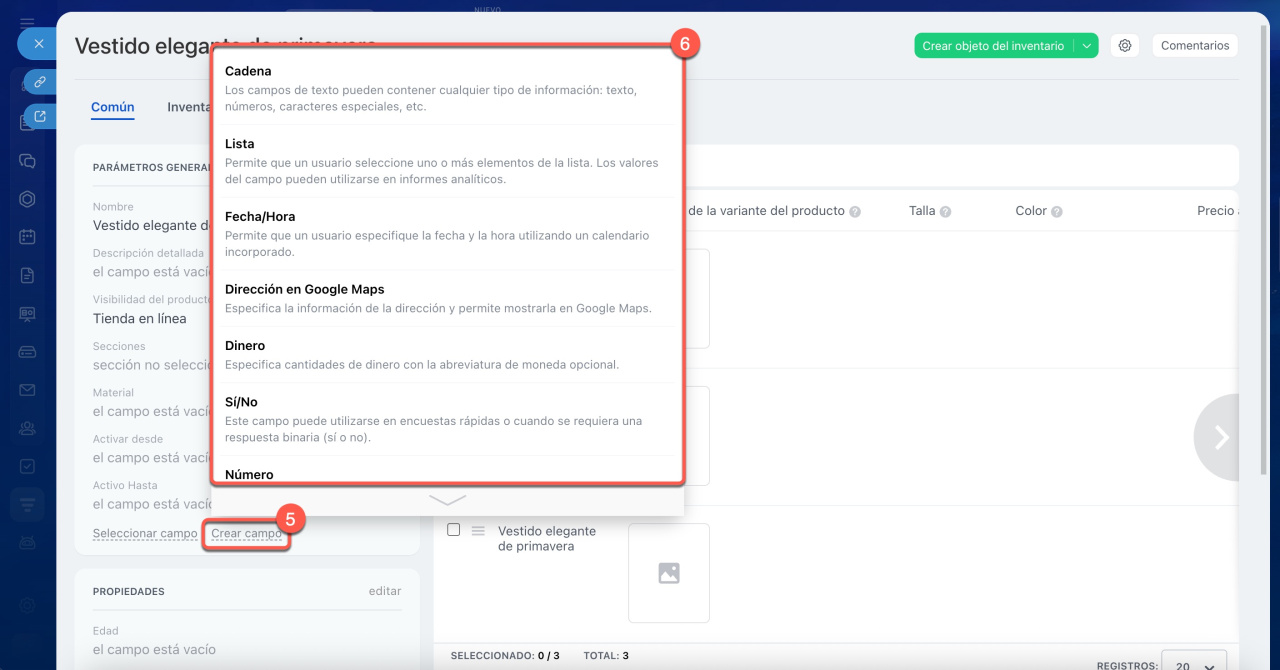Image resolution: width=1280 pixels, height=670 pixels.
Task: Click the image placeholder thumbnail in the bottom row
Action: point(668,573)
